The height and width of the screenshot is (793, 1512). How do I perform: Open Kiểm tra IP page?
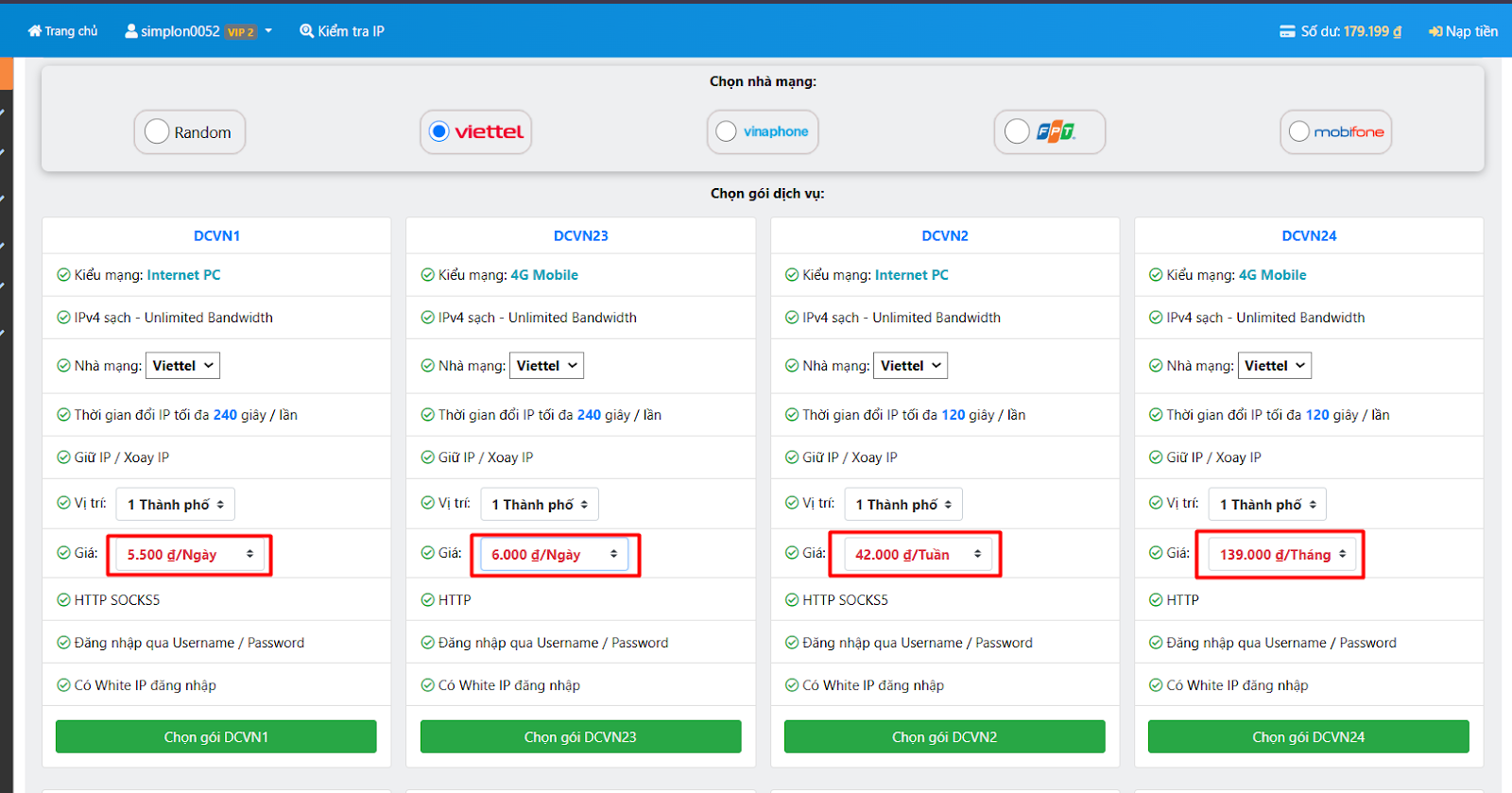342,31
